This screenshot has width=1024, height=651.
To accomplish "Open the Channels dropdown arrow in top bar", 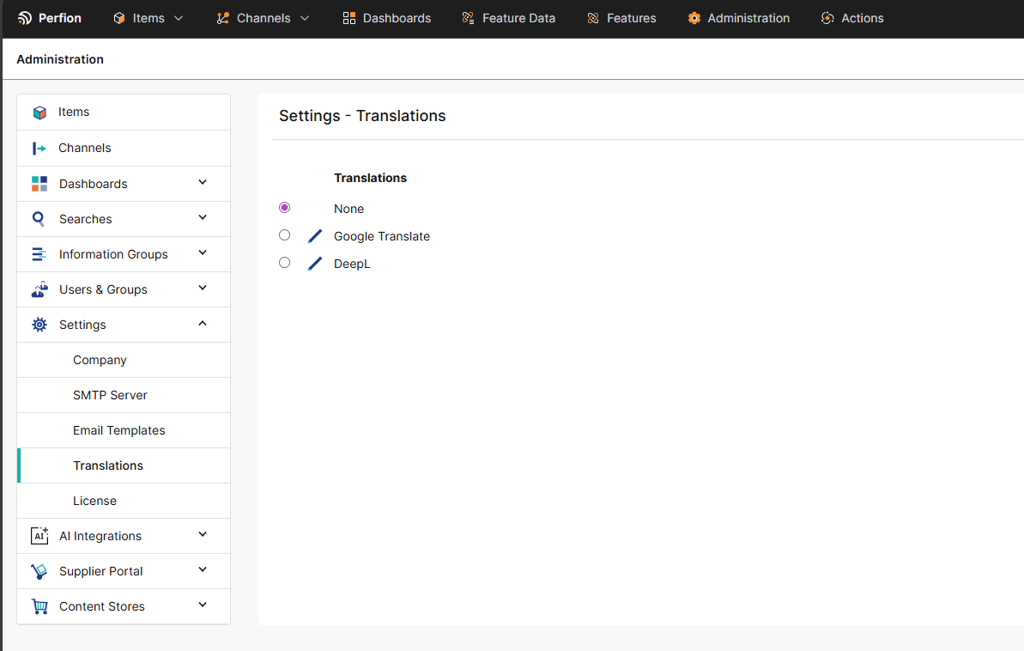I will [x=304, y=18].
